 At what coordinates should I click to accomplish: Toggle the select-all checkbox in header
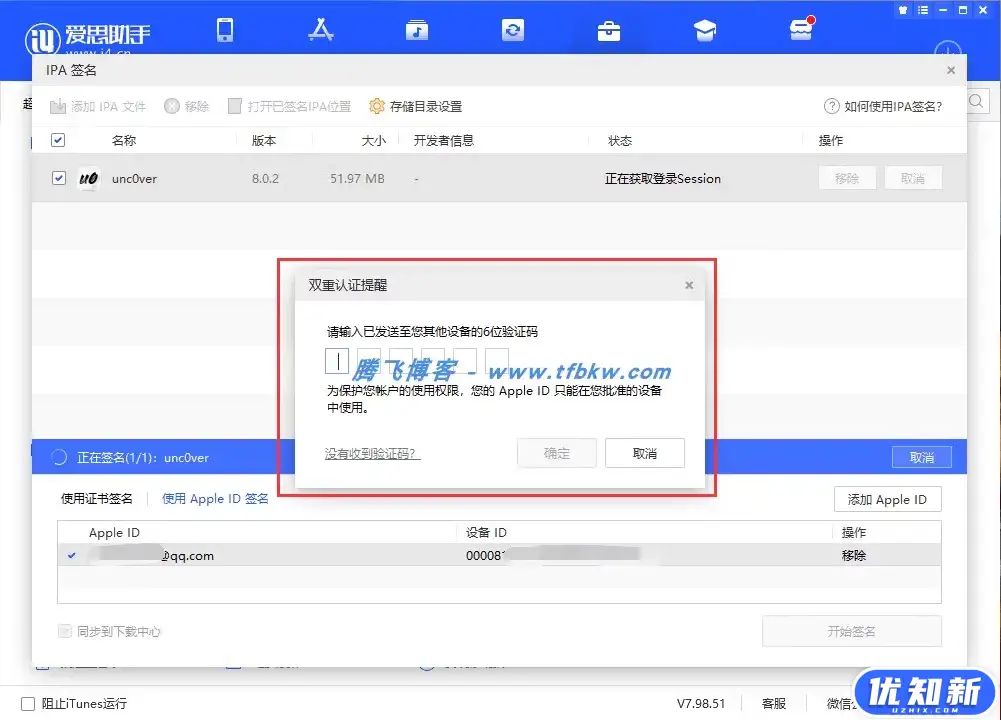coord(58,140)
